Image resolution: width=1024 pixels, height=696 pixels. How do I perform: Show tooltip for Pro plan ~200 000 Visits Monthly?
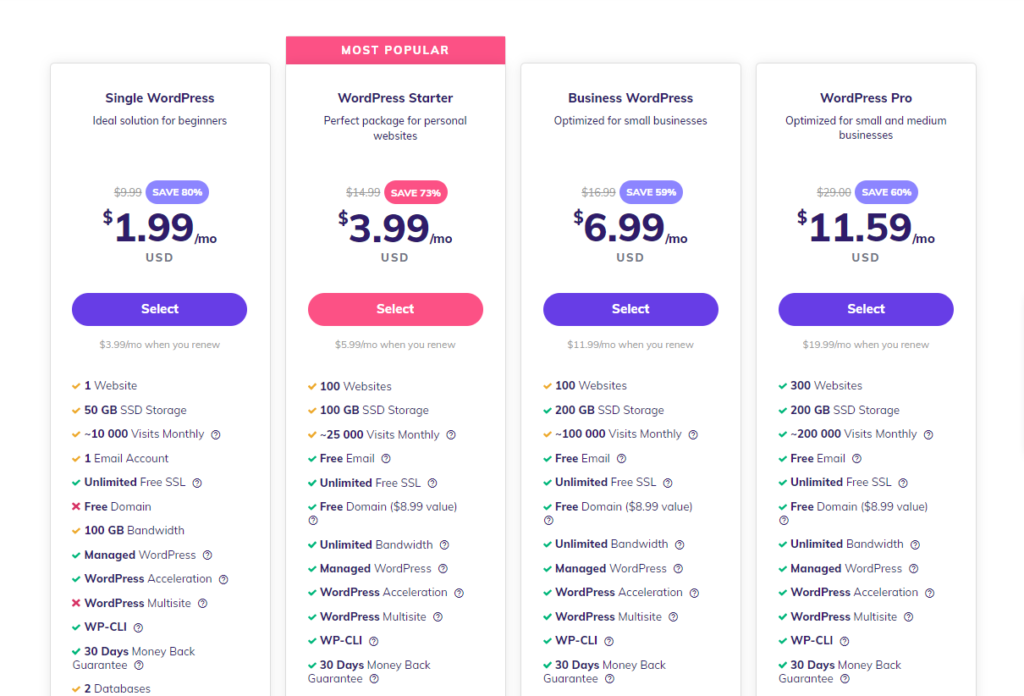[928, 435]
